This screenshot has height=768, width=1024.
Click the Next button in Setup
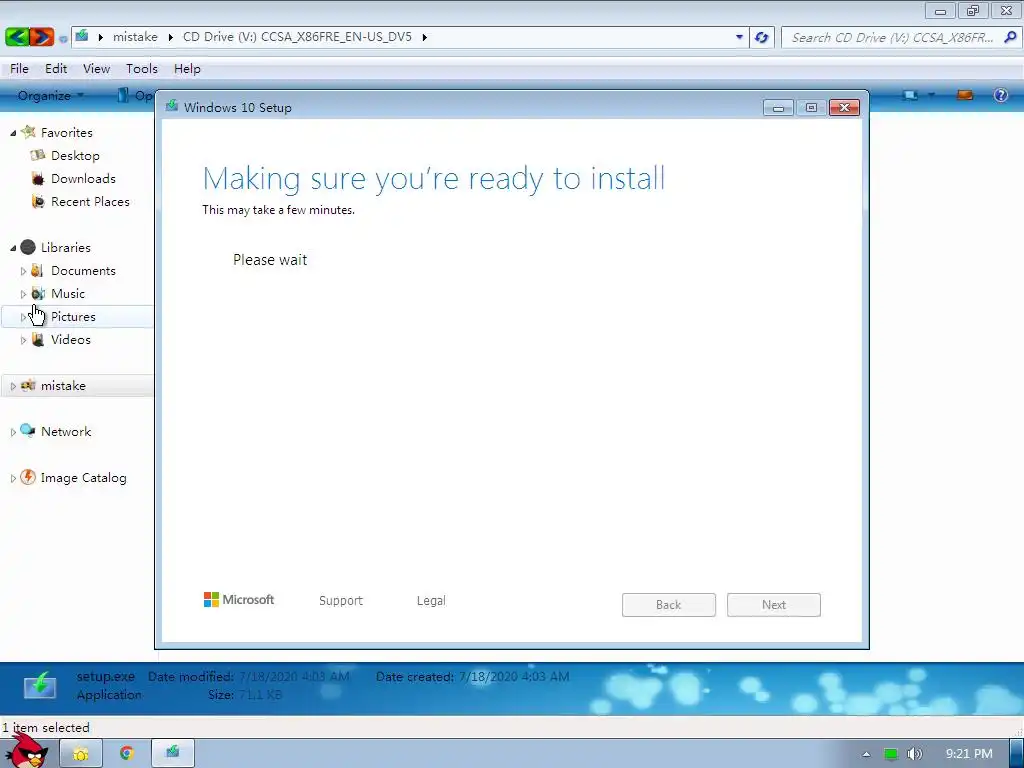(774, 605)
